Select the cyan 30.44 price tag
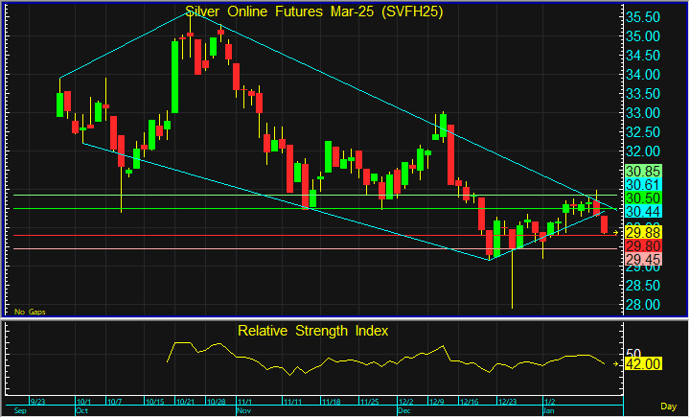Viewport: 690px width, 418px height. click(x=643, y=211)
